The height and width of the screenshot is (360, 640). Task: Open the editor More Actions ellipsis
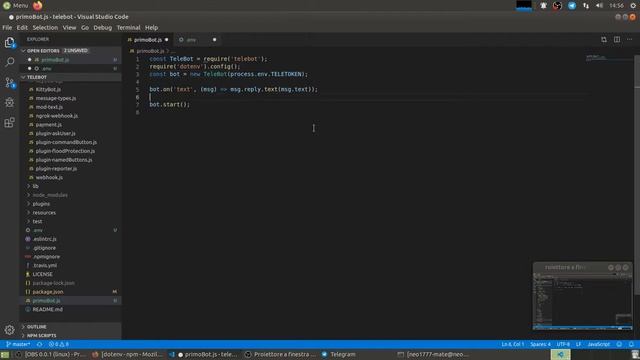630,40
